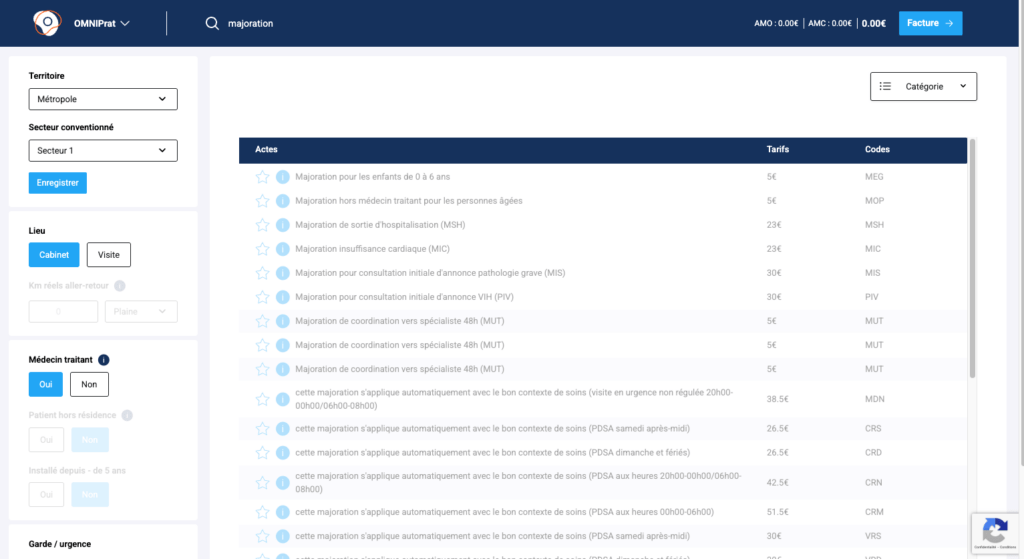
Task: Click the acts list vertical scrollbar
Action: click(x=972, y=260)
